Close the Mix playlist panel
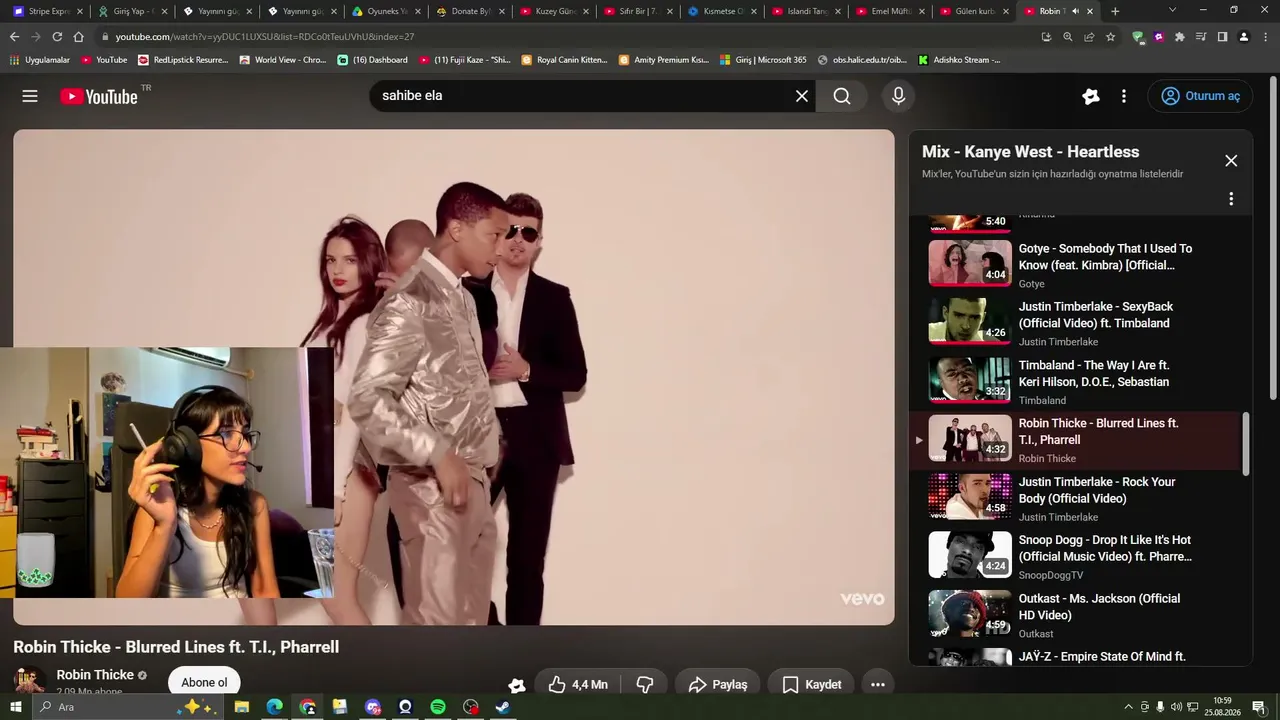 coord(1231,161)
